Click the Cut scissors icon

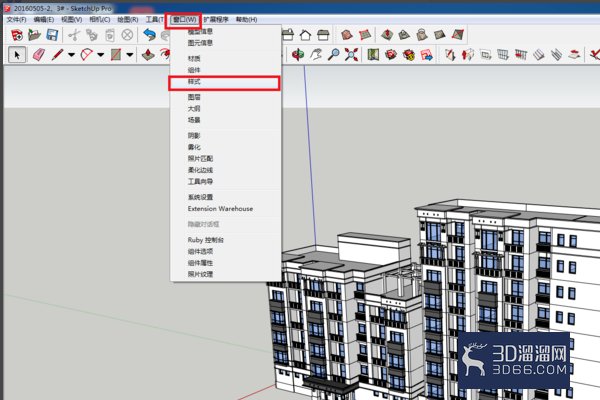pos(74,35)
